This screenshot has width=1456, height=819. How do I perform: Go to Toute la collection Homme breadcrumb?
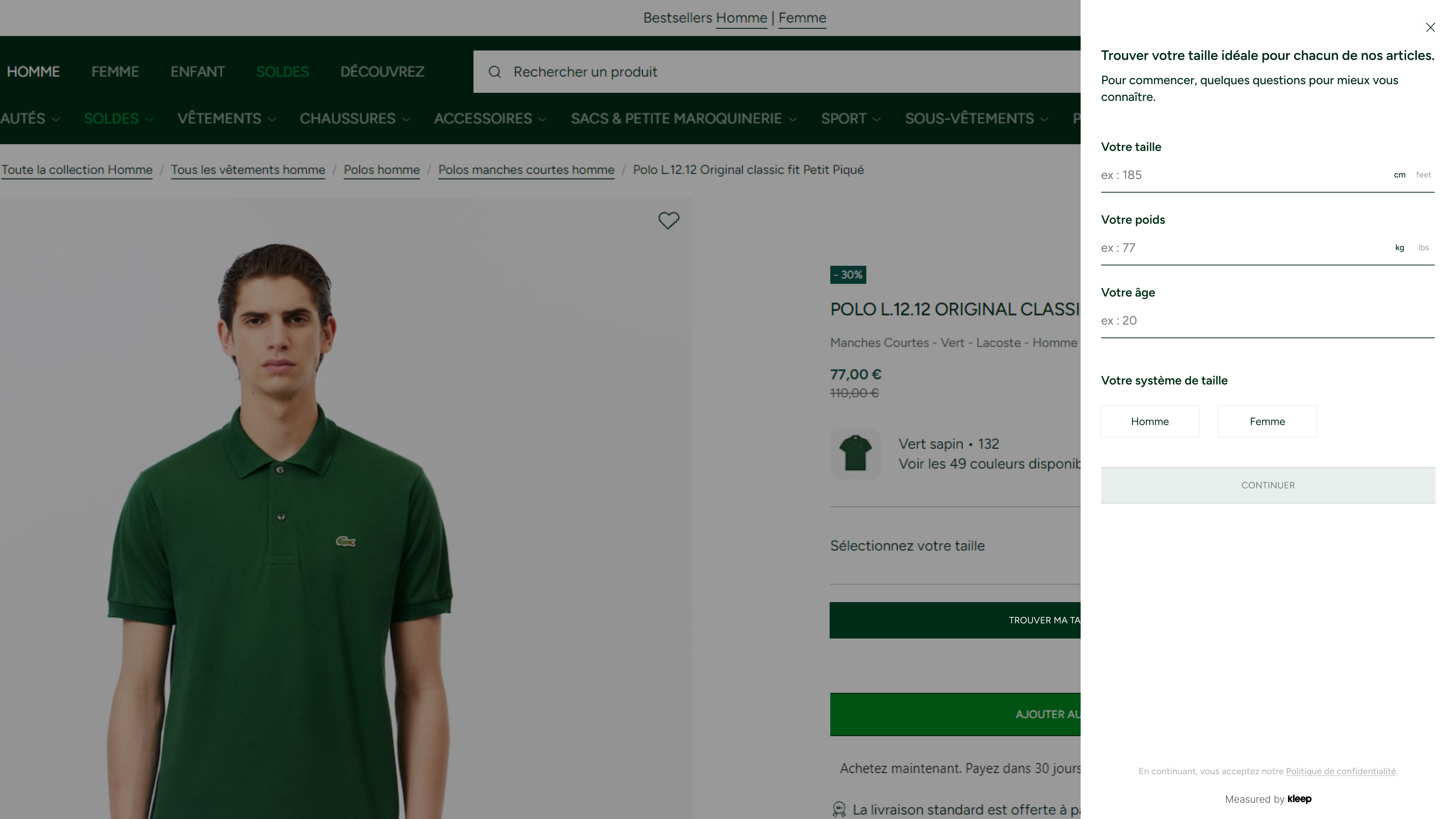(x=77, y=169)
